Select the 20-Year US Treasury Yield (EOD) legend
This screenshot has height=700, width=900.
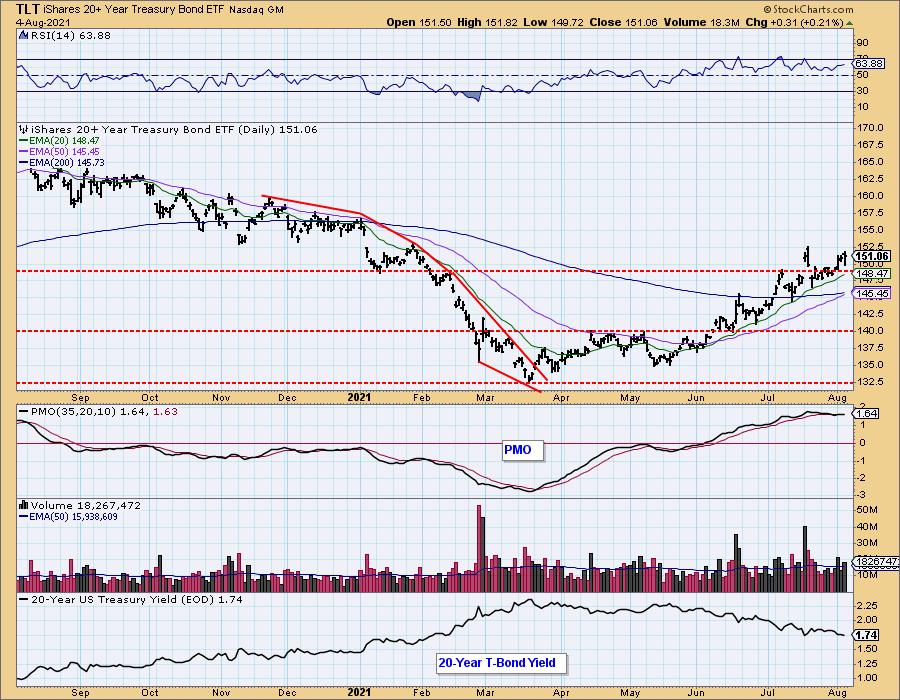[131, 599]
